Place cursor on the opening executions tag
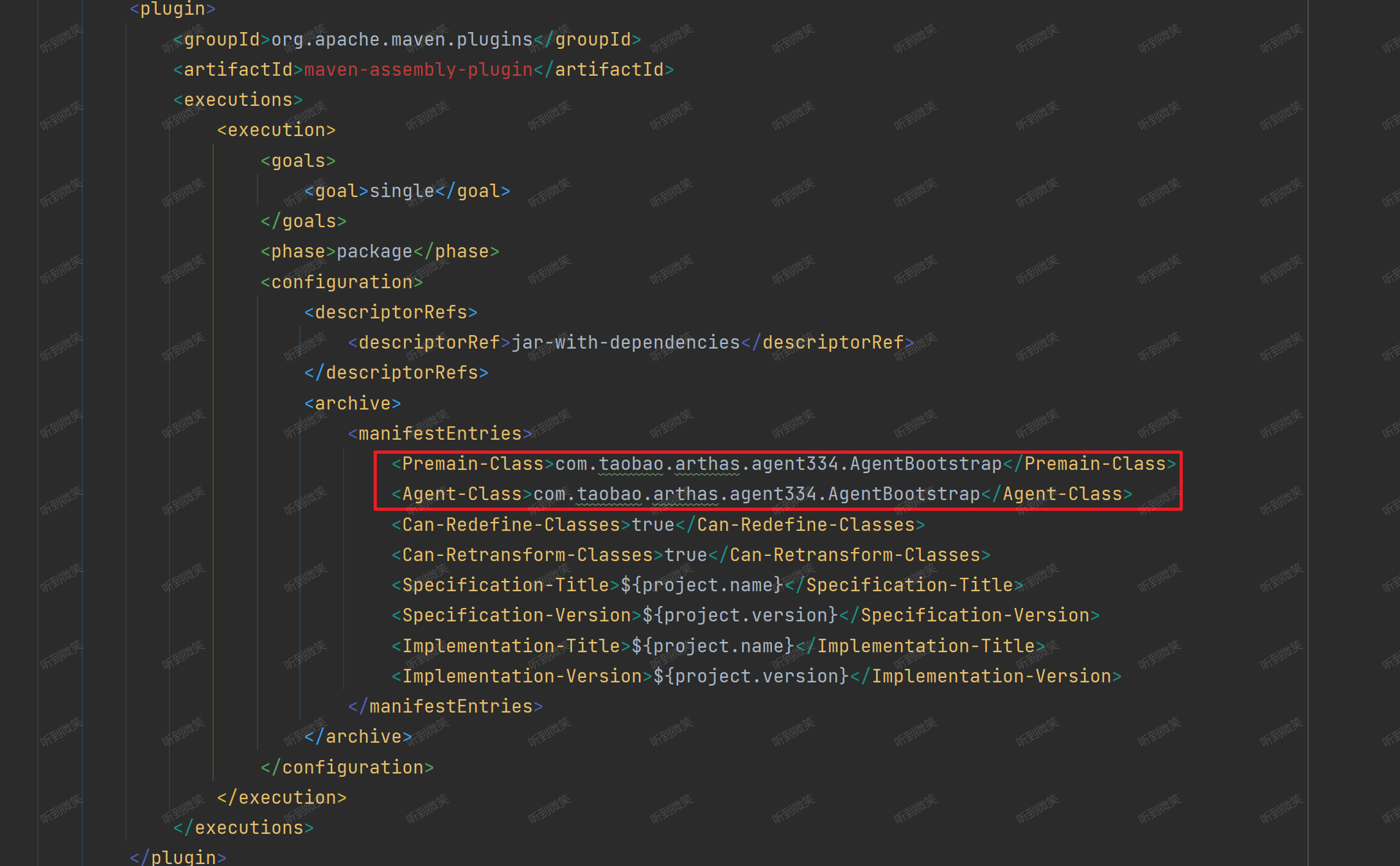 [238, 100]
